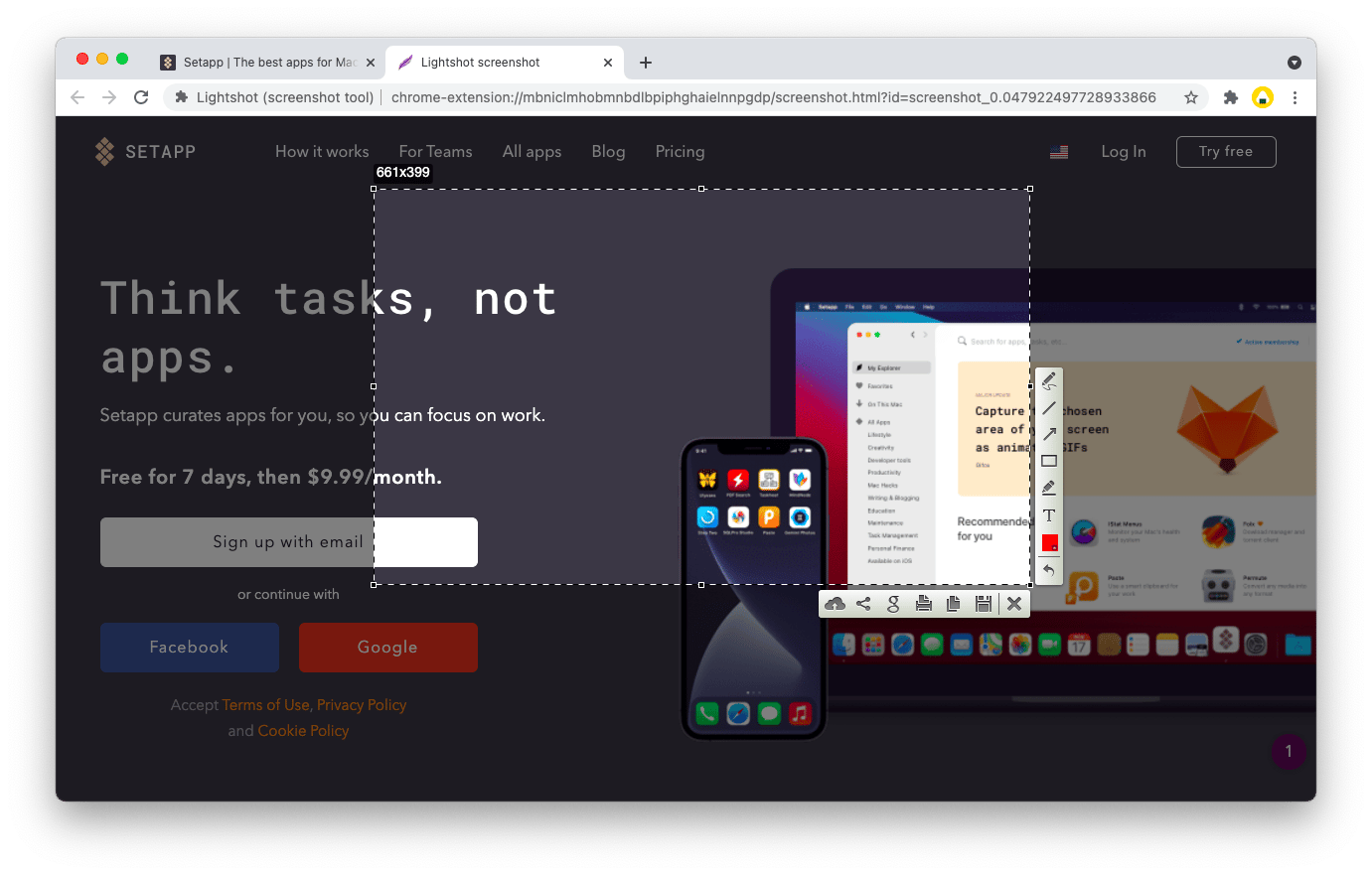Open the Chrome extensions puzzle menu
1372x875 pixels.
[1231, 97]
